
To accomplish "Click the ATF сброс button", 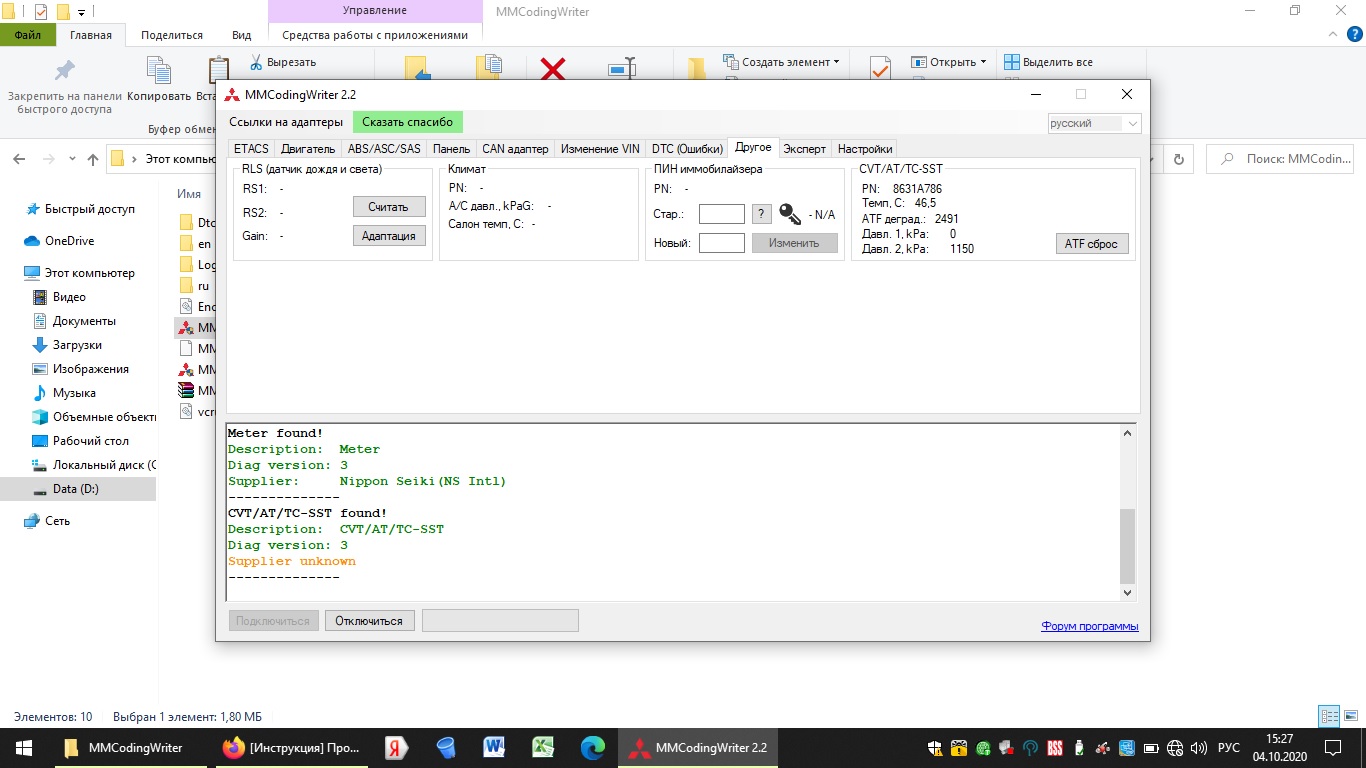I will [x=1092, y=243].
